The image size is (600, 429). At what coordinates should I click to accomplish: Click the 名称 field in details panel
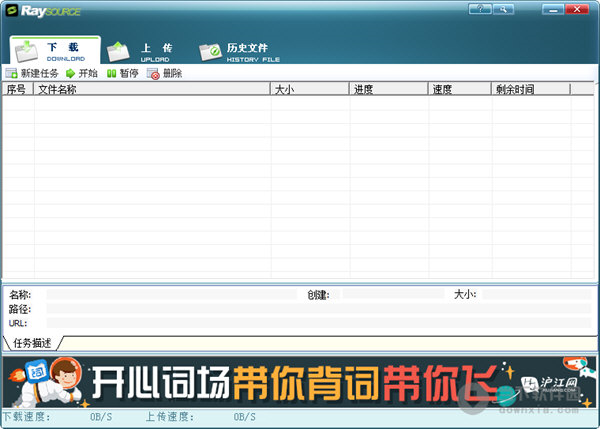pyautogui.click(x=171, y=294)
